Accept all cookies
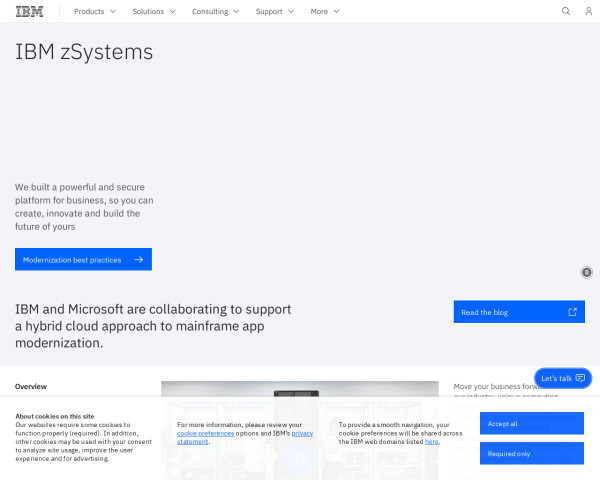Screen dimensions: 600x480 (x=532, y=423)
